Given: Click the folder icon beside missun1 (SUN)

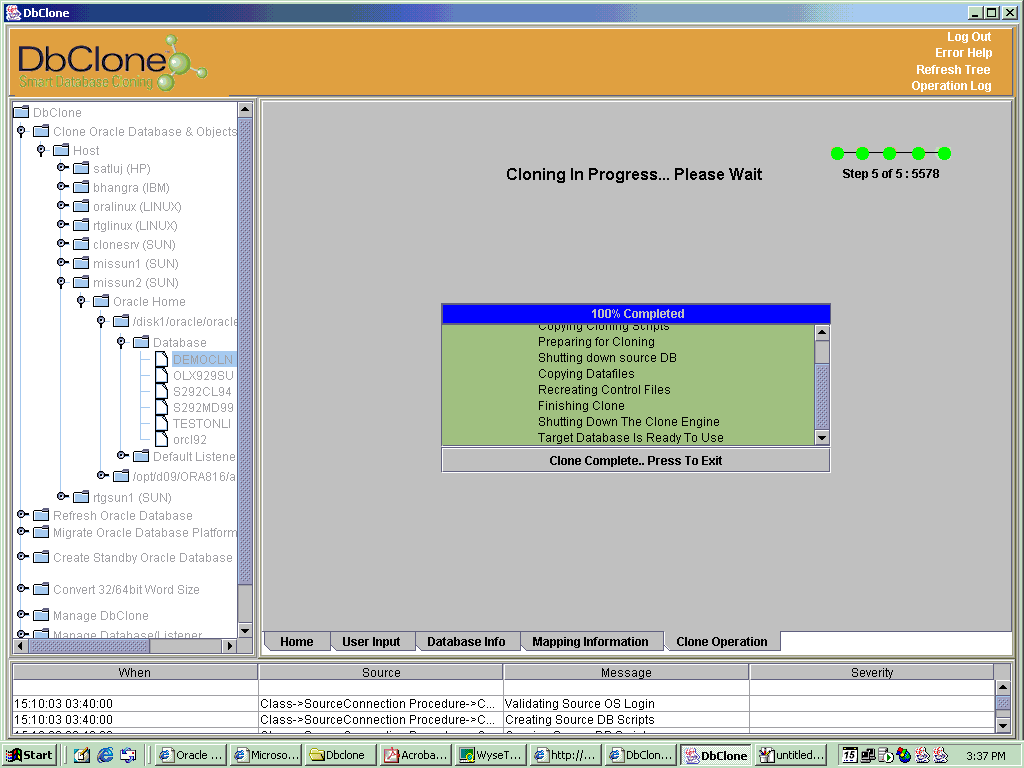Looking at the screenshot, I should [81, 263].
